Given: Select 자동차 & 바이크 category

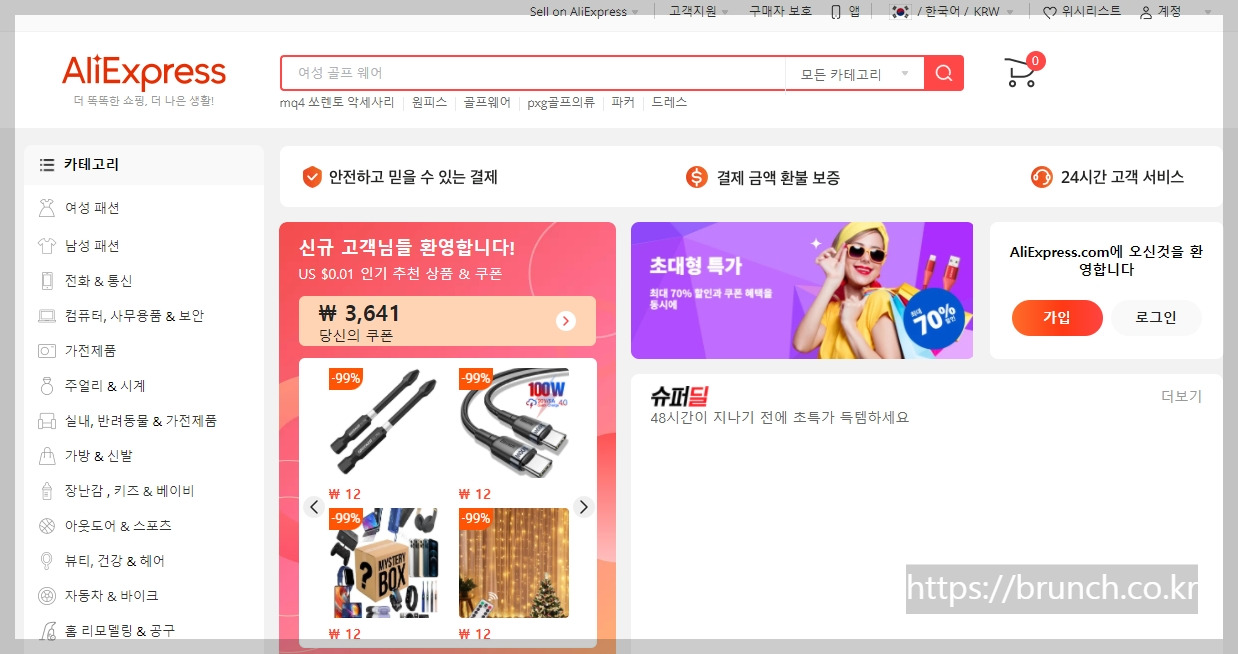Looking at the screenshot, I should 112,596.
